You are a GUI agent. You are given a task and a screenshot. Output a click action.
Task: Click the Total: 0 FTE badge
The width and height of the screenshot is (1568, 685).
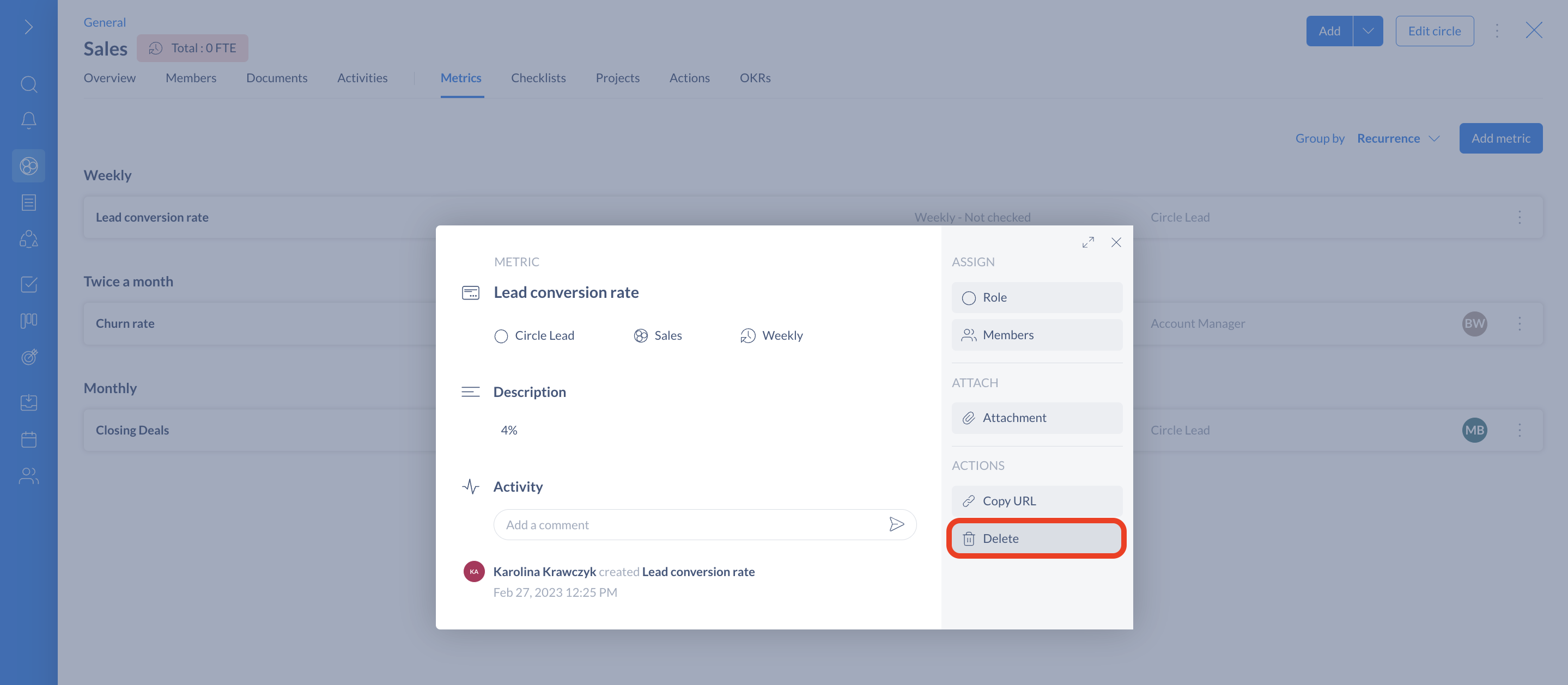tap(192, 48)
